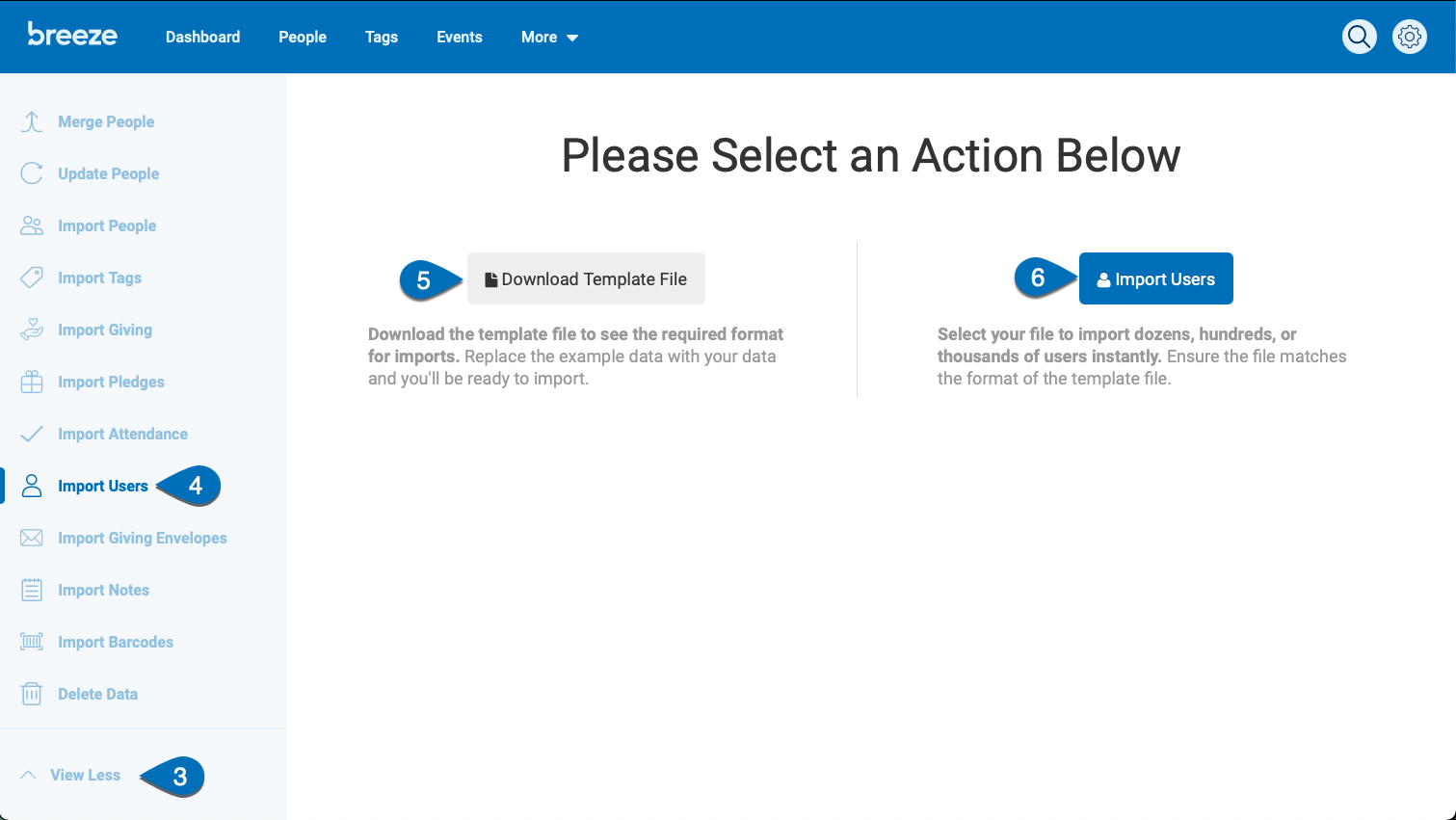The width and height of the screenshot is (1456, 820).
Task: Select Merge People in sidebar
Action: [x=106, y=121]
